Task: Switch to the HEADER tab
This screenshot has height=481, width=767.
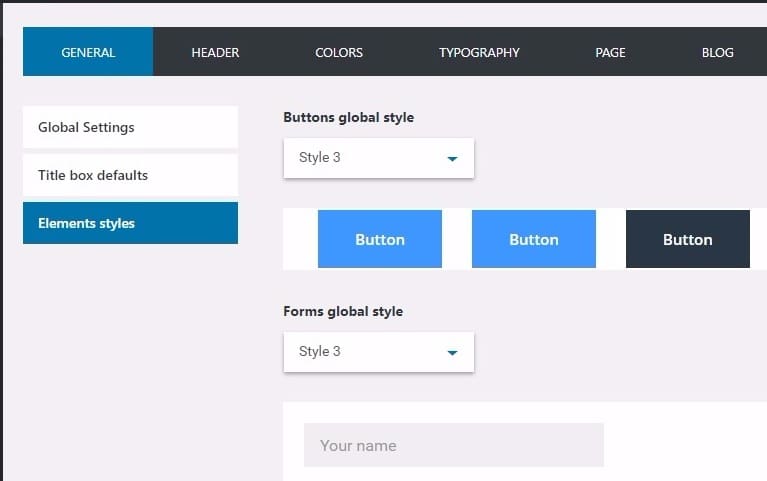Action: pos(215,52)
